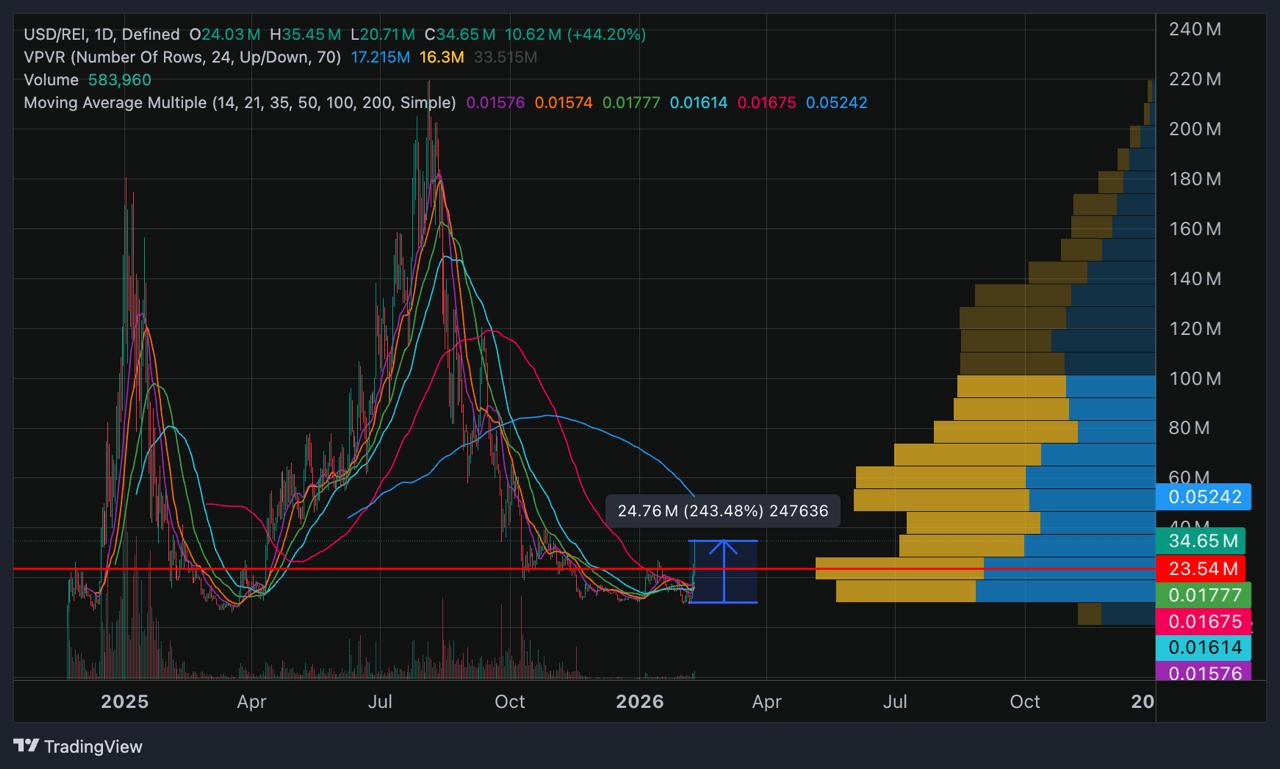Screen dimensions: 1280x769
Task: Select the Moving Average Multiple legend
Action: click(240, 102)
